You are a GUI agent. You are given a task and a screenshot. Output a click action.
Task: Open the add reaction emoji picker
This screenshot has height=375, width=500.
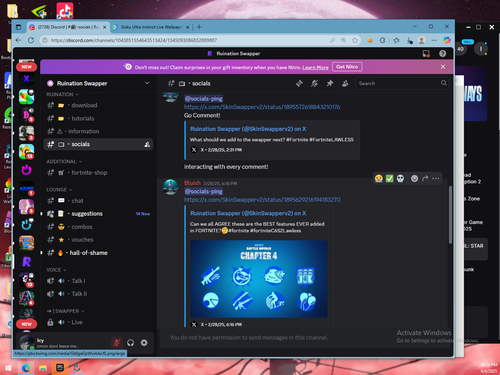(414, 178)
